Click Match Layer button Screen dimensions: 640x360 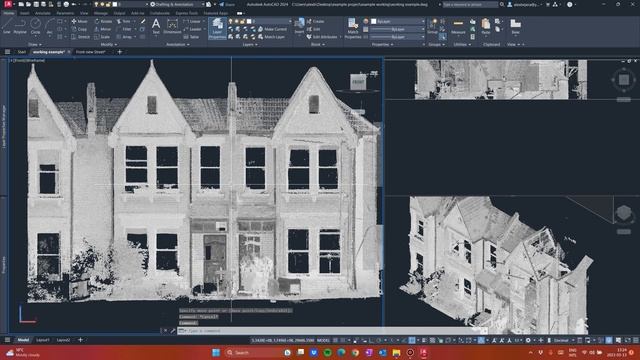click(x=271, y=37)
